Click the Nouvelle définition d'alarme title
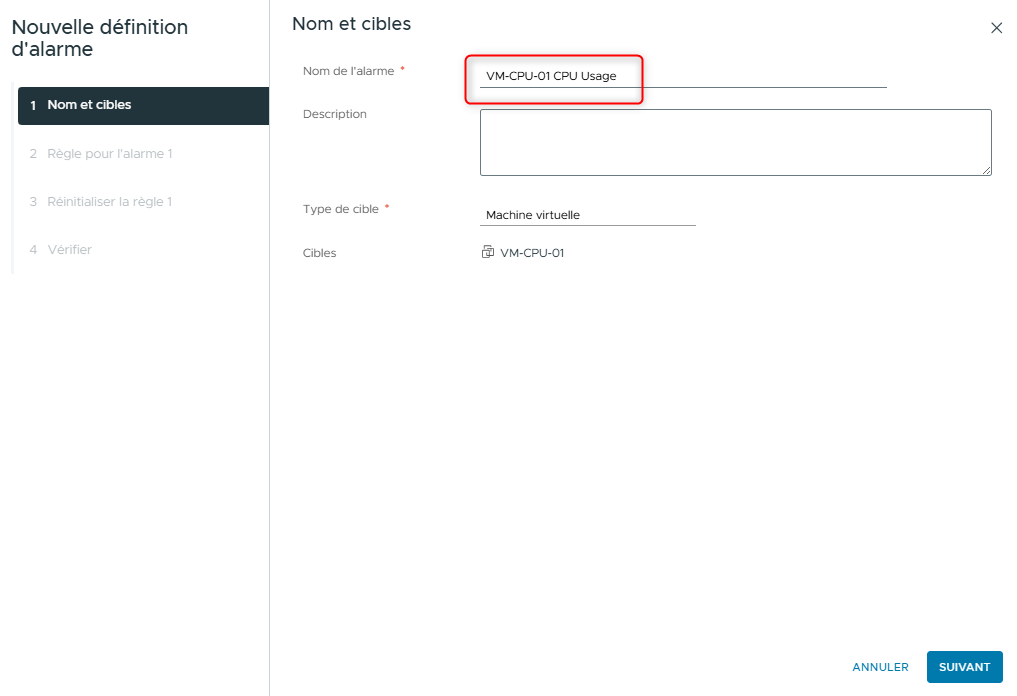 pyautogui.click(x=99, y=38)
